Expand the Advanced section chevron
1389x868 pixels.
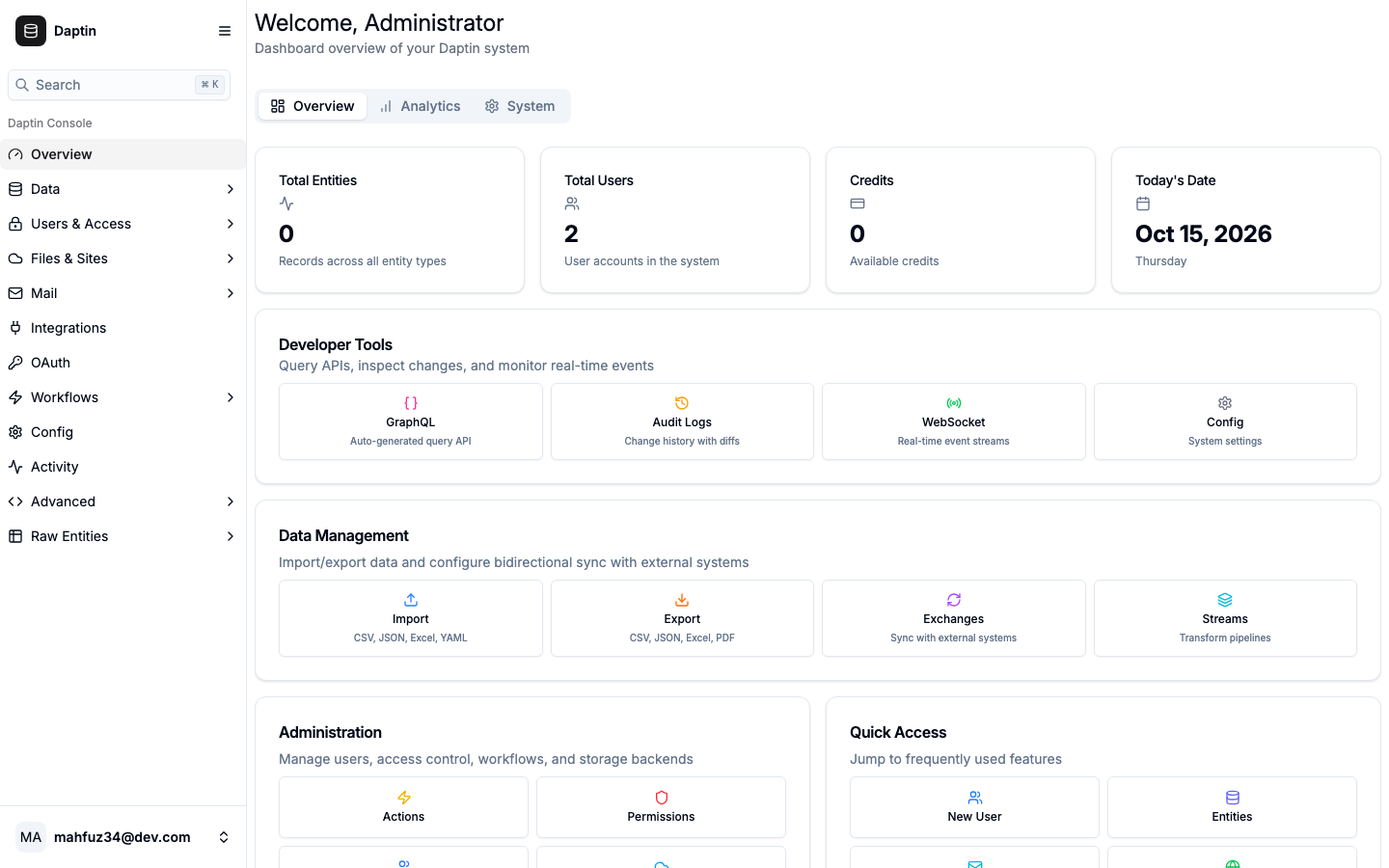point(231,502)
